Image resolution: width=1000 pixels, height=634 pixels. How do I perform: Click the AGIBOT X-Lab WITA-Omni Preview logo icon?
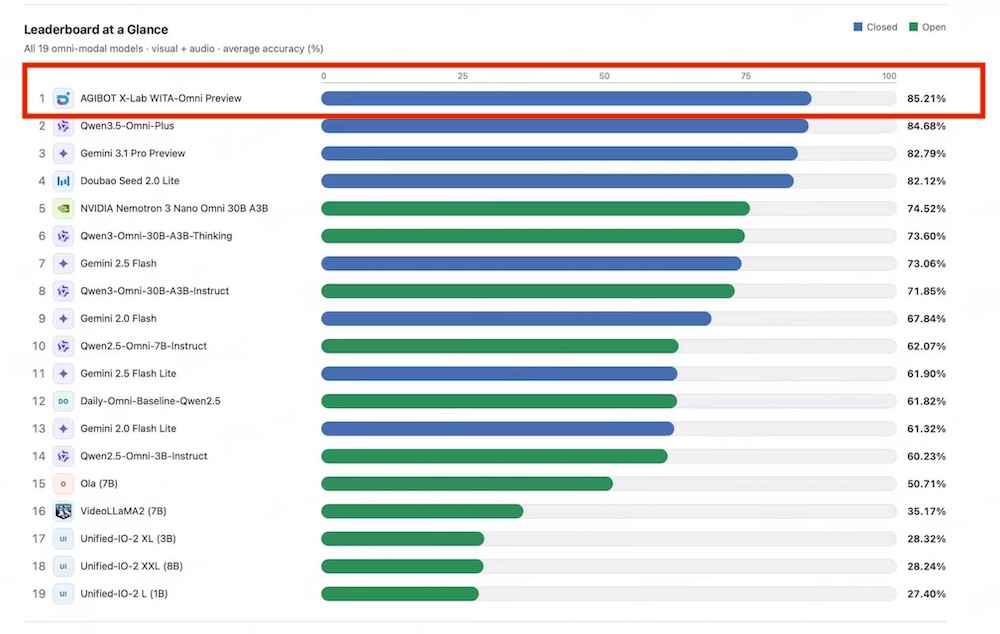coord(63,98)
